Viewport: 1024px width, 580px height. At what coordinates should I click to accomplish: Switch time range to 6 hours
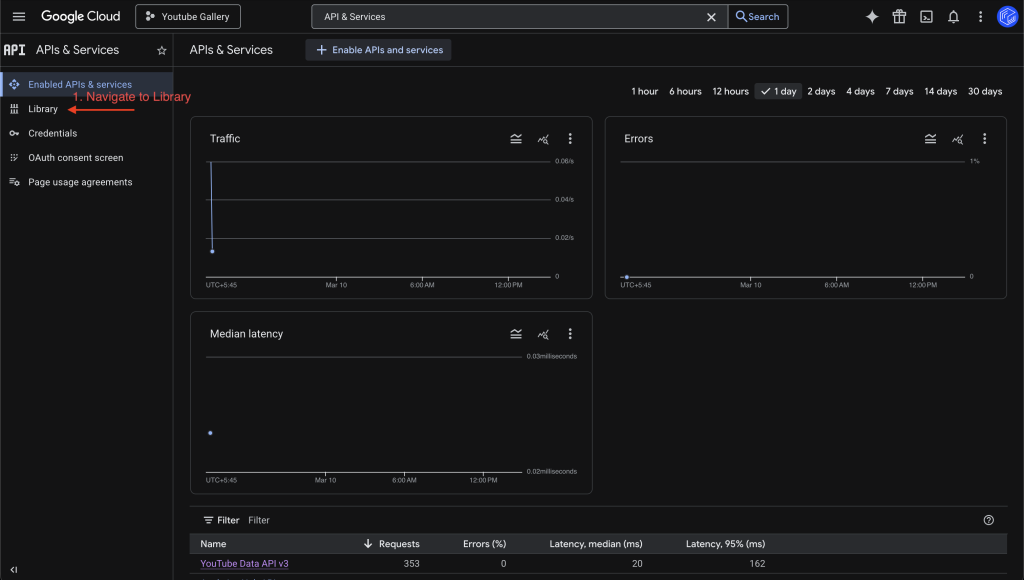point(685,91)
